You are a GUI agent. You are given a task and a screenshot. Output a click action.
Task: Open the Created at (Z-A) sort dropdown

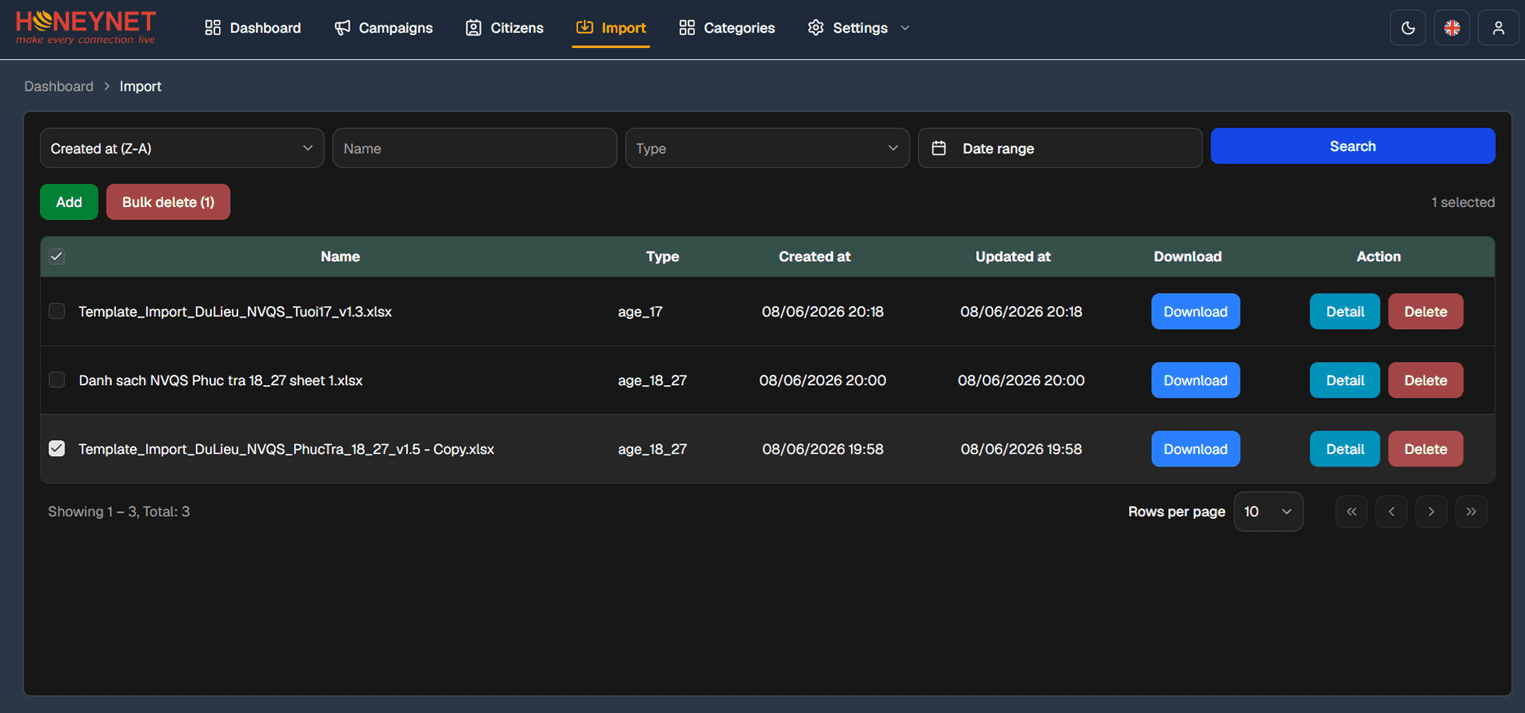coord(182,148)
